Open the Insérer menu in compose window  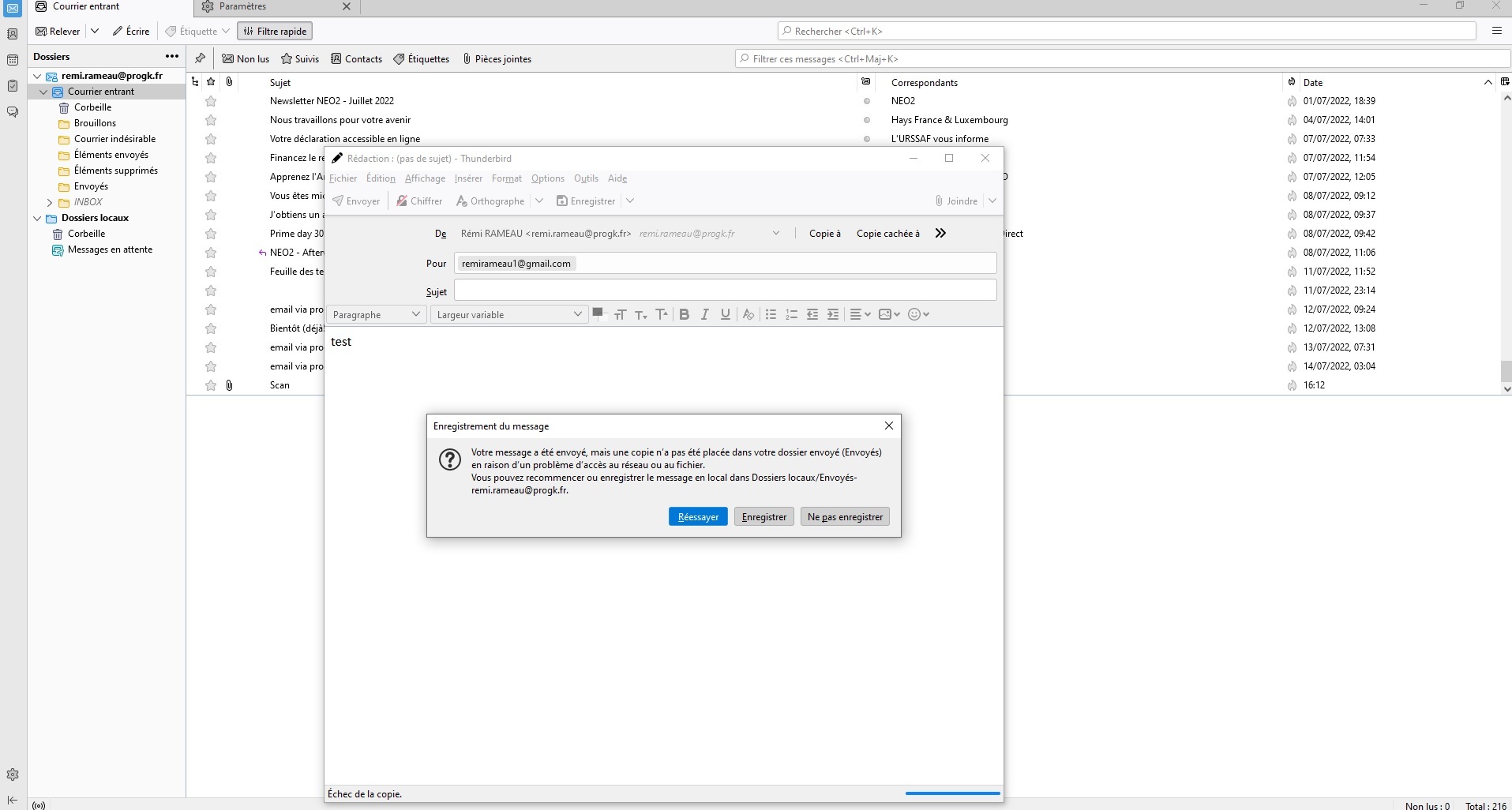coord(468,178)
